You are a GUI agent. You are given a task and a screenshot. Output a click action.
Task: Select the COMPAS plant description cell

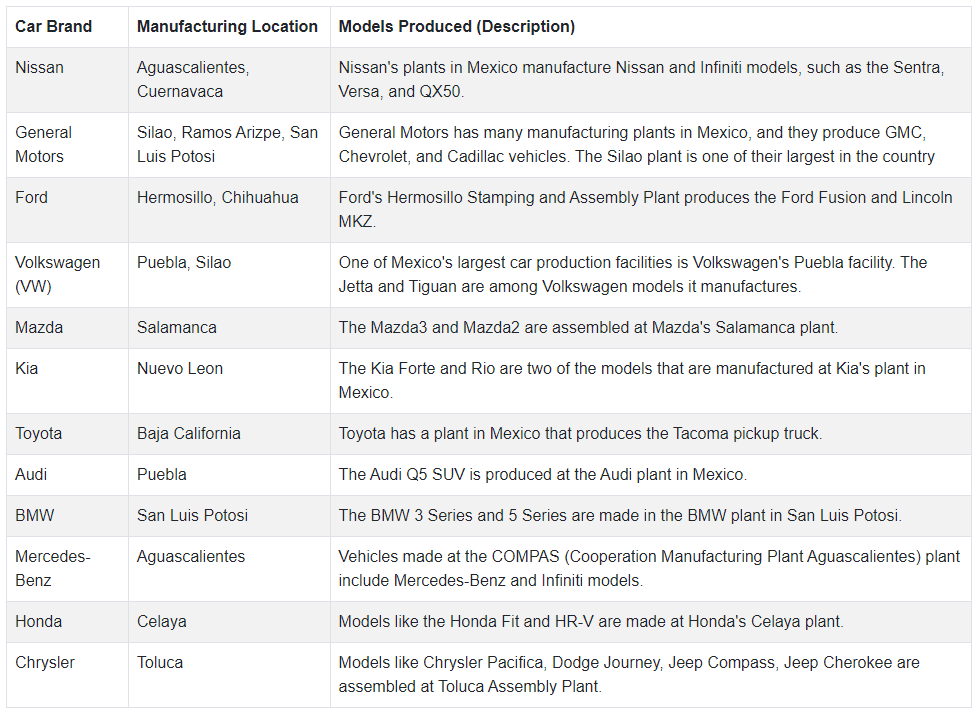click(651, 569)
